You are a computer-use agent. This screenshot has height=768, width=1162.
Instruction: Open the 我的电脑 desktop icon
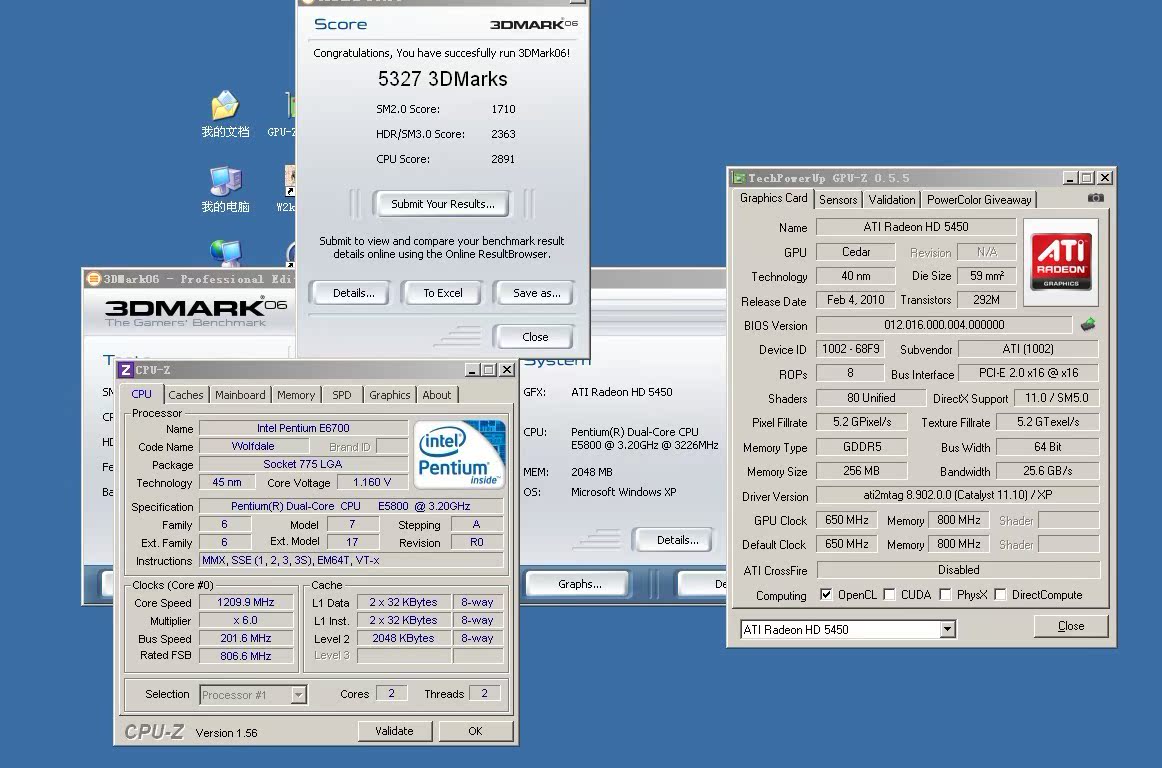225,189
